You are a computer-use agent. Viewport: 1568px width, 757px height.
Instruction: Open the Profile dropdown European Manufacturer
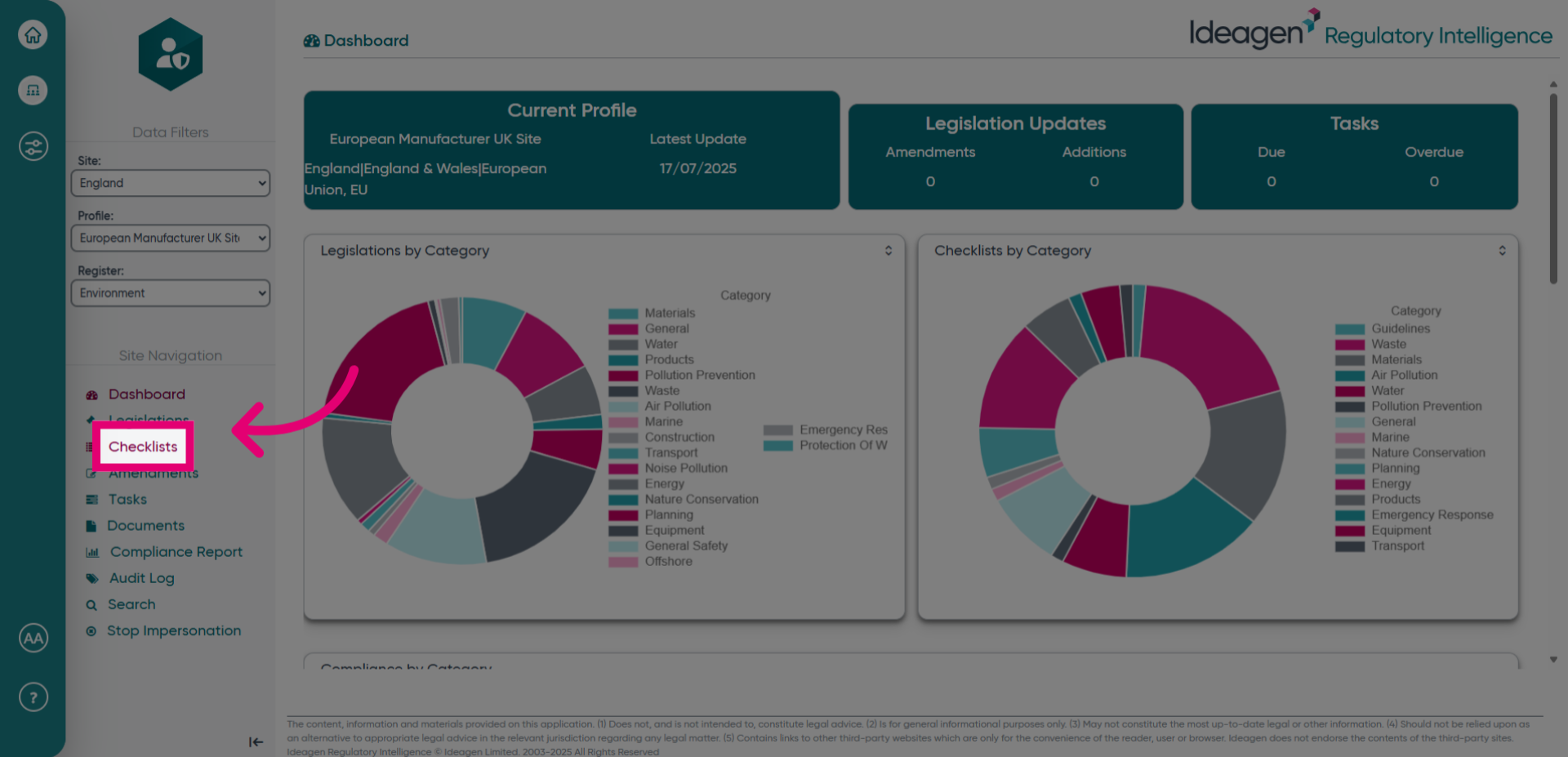coord(171,238)
